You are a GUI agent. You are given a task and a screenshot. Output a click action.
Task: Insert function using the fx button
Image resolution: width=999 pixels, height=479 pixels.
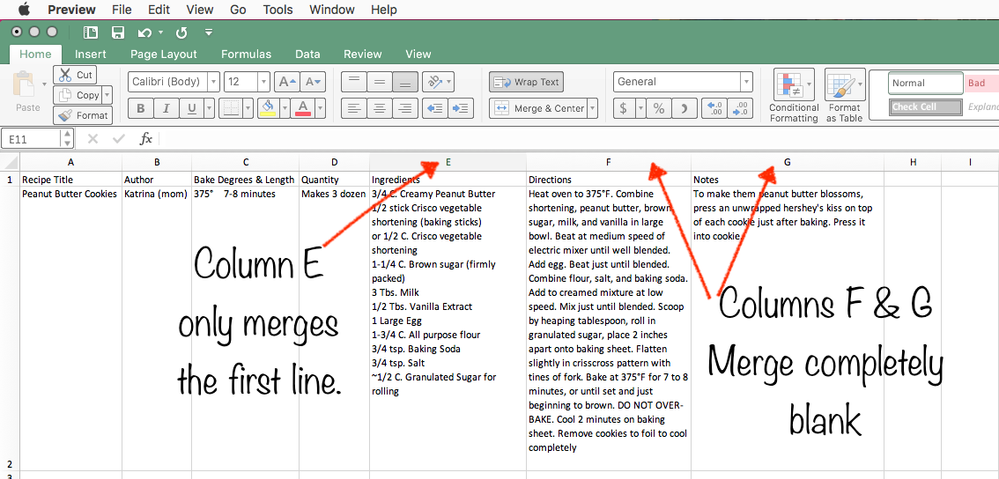click(146, 139)
